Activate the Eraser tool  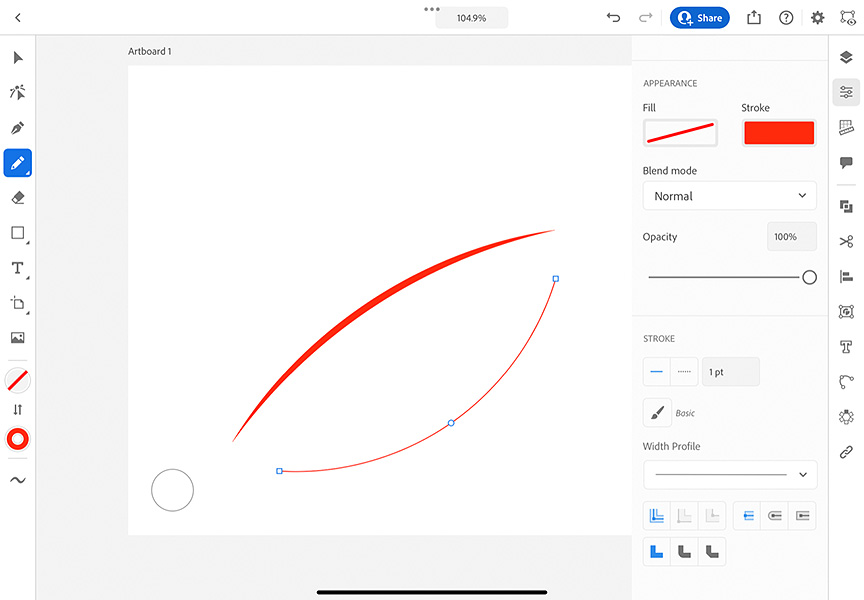pyautogui.click(x=17, y=198)
